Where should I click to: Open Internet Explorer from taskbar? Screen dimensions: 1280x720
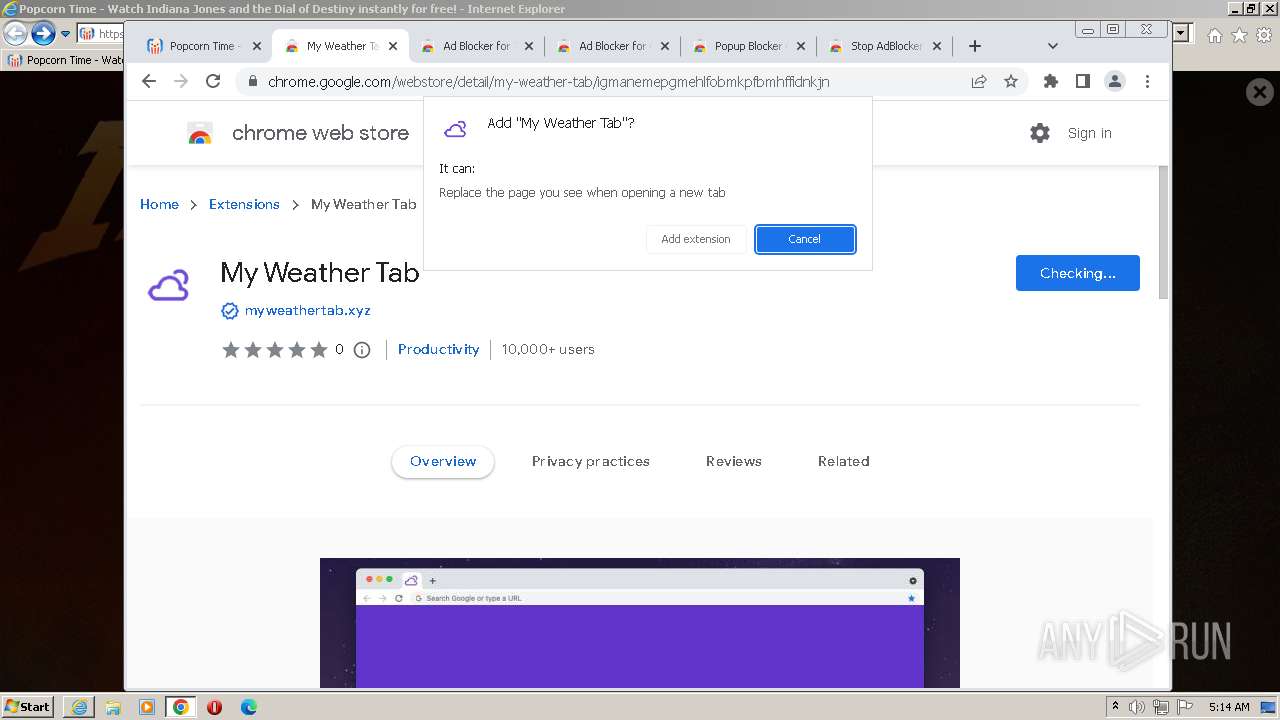pos(79,707)
